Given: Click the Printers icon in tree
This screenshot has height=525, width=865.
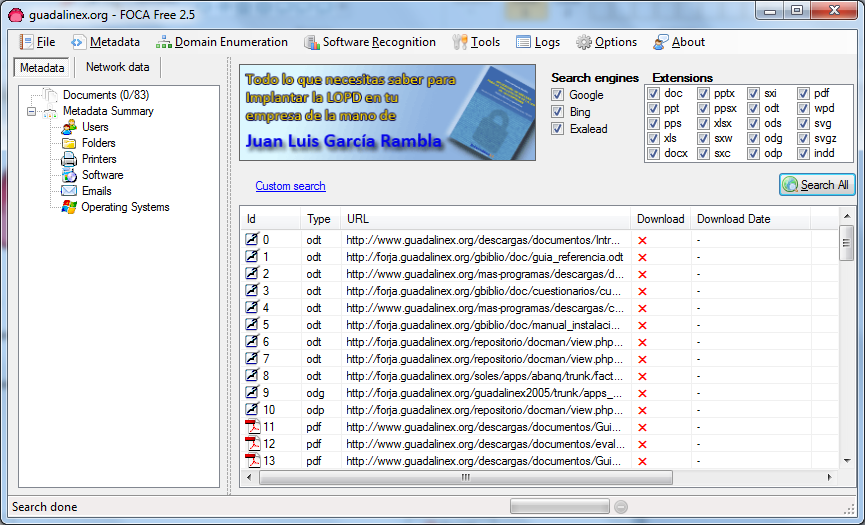Looking at the screenshot, I should coord(69,159).
